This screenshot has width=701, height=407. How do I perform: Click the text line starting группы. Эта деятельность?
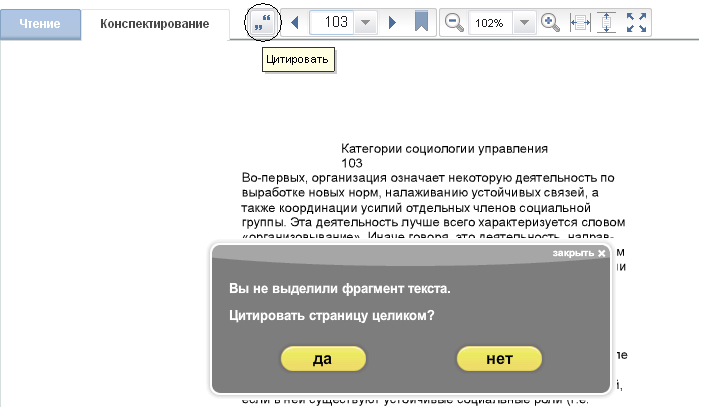tap(433, 222)
